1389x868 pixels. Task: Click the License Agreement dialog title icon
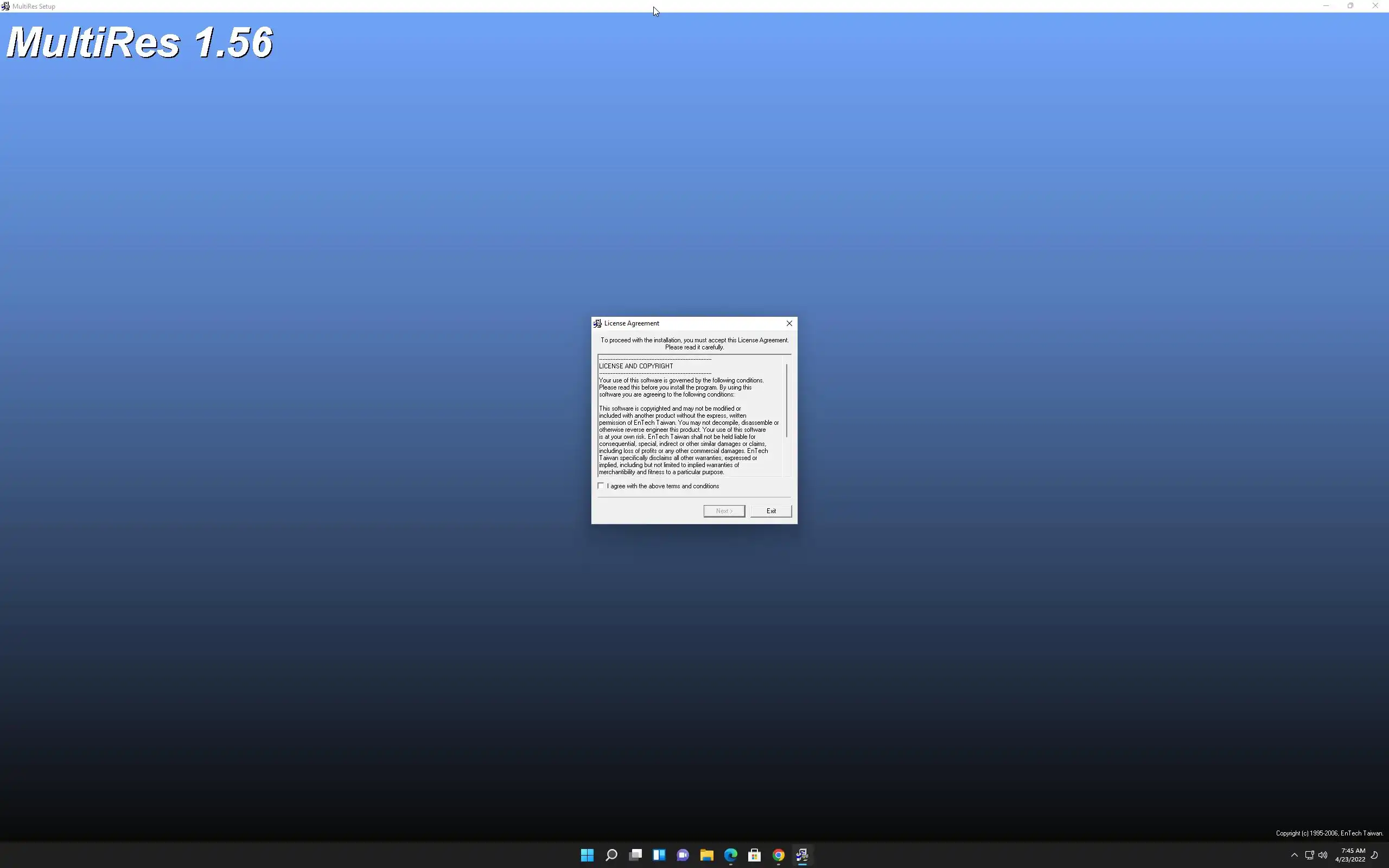597,323
